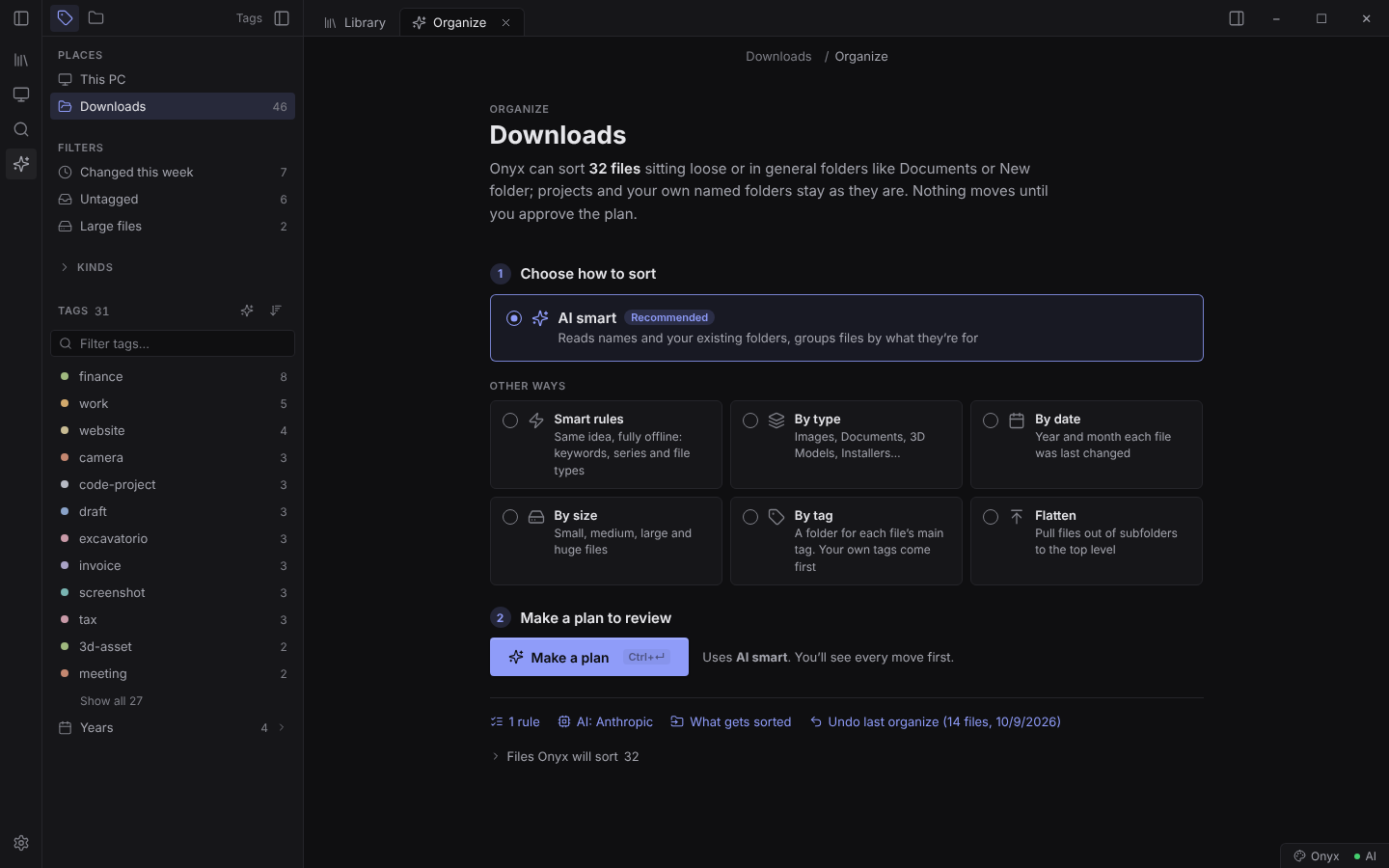This screenshot has width=1389, height=868.
Task: Expand the Years row
Action: (x=173, y=728)
